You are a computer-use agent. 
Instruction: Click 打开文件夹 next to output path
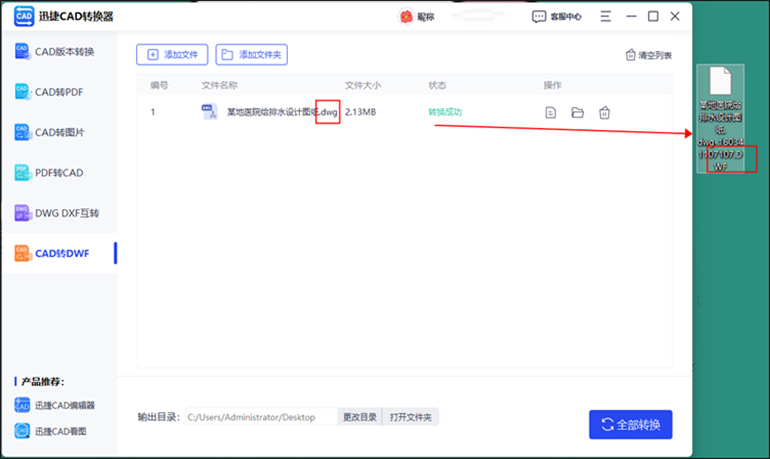pyautogui.click(x=411, y=417)
